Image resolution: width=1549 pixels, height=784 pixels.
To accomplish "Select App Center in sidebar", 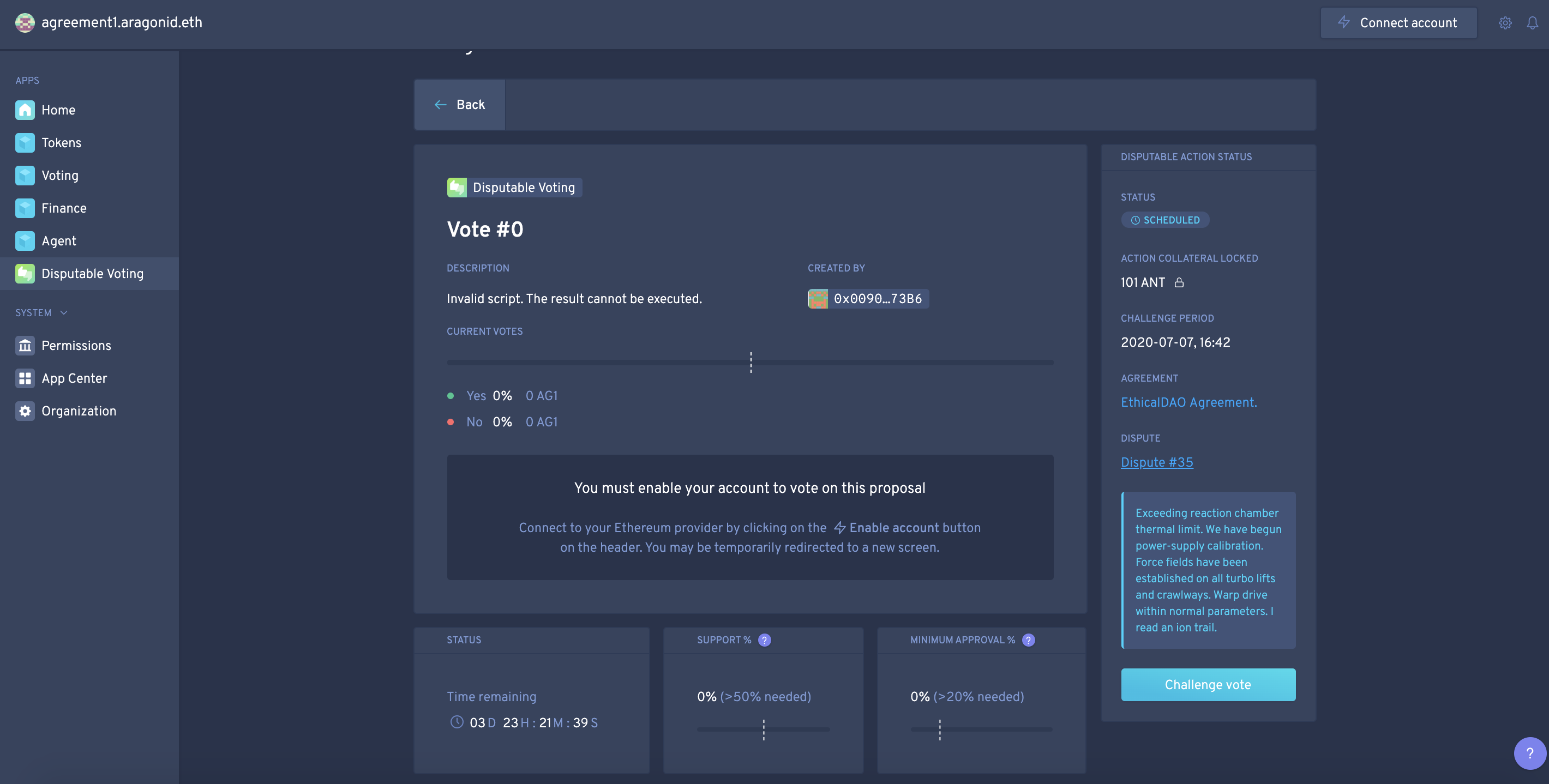I will 74,378.
